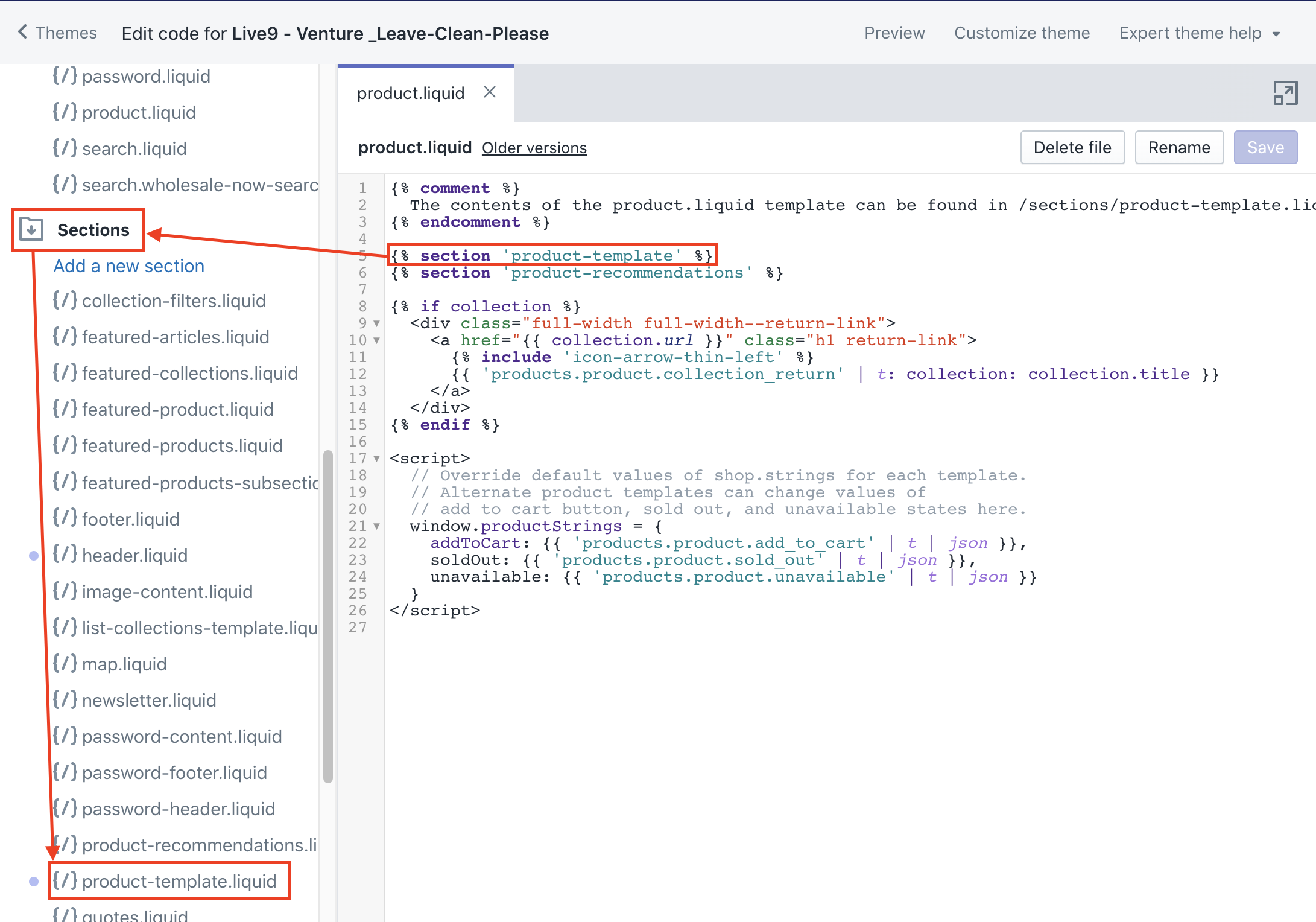Open product-template.liquid section
This screenshot has height=922, width=1316.
[x=179, y=881]
